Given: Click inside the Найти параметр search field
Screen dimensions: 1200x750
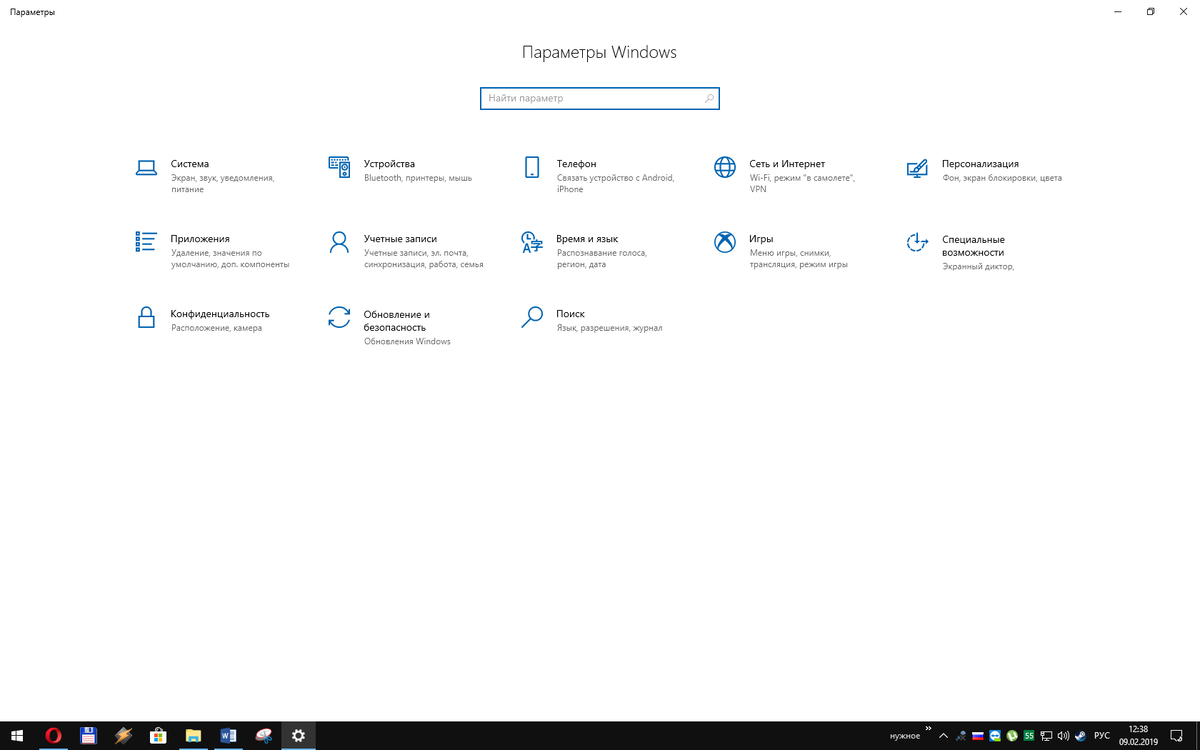Looking at the screenshot, I should click(x=600, y=98).
